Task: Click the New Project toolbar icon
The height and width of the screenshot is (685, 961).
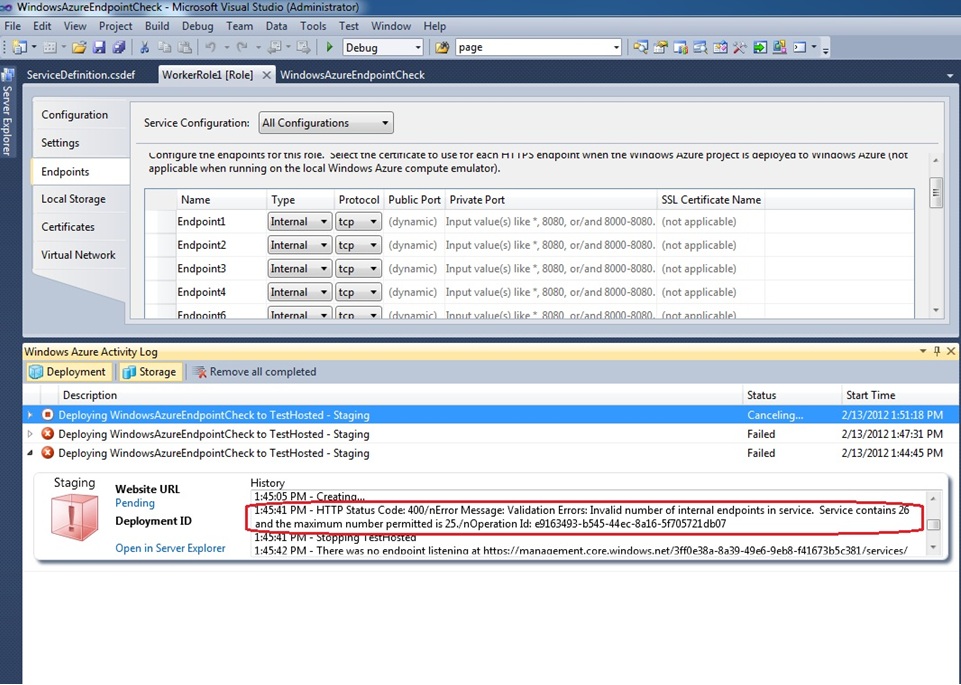Action: tap(20, 47)
